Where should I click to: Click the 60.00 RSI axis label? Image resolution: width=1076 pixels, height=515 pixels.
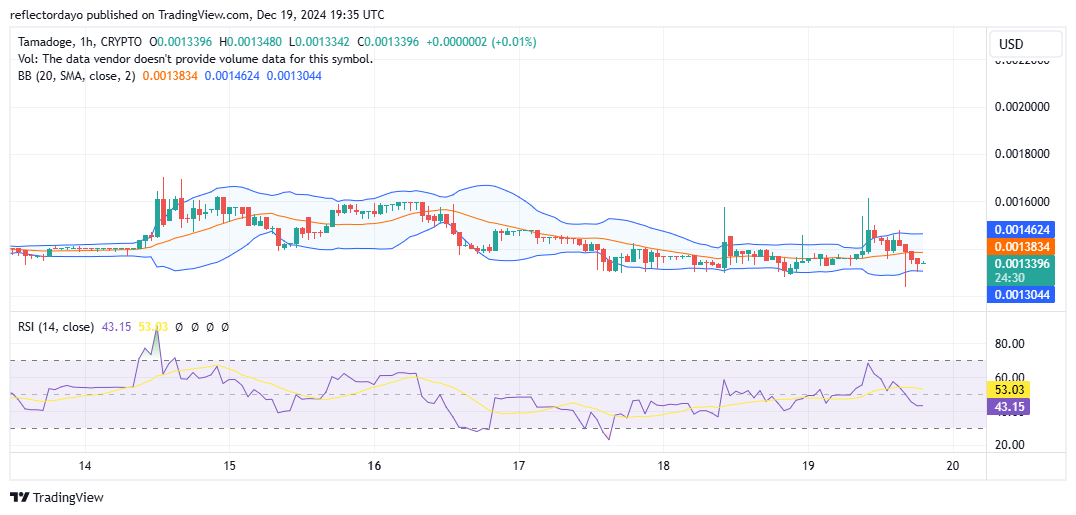(1010, 377)
